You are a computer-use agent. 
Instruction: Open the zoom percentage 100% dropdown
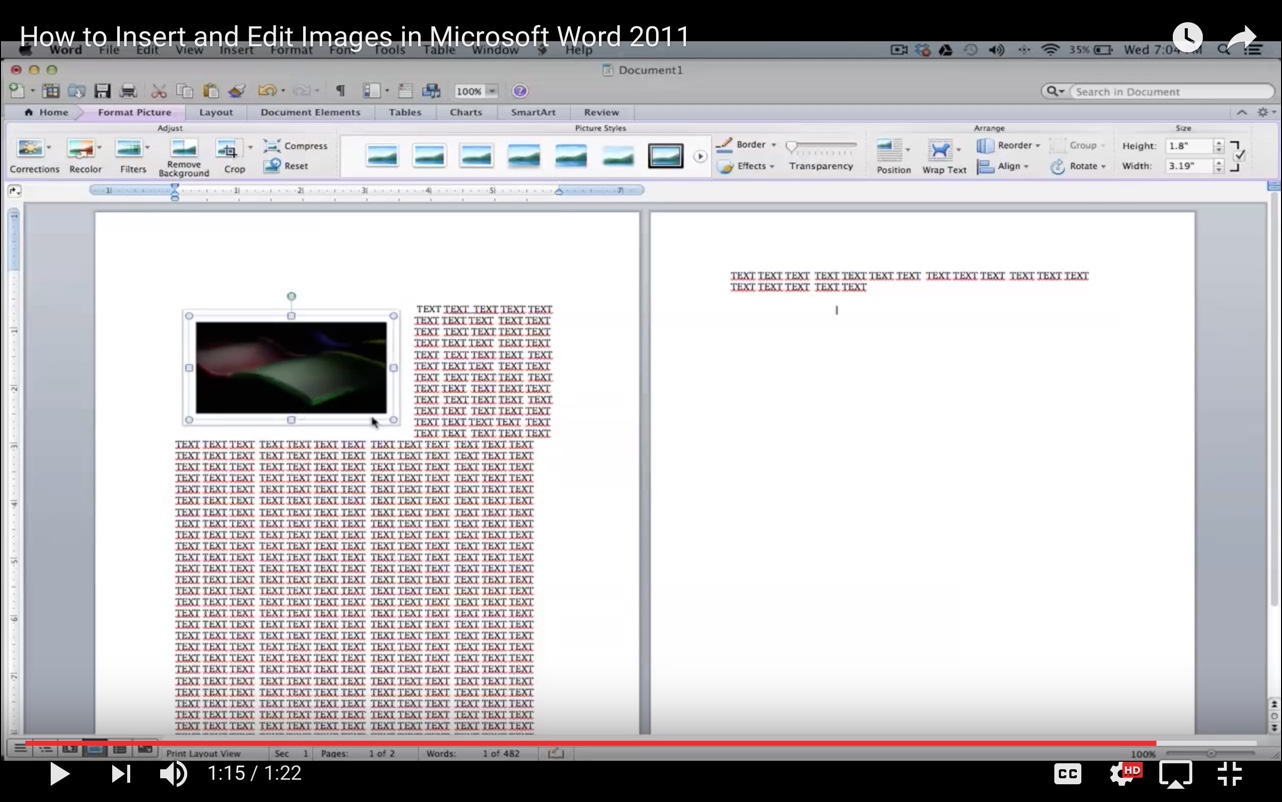click(x=477, y=91)
